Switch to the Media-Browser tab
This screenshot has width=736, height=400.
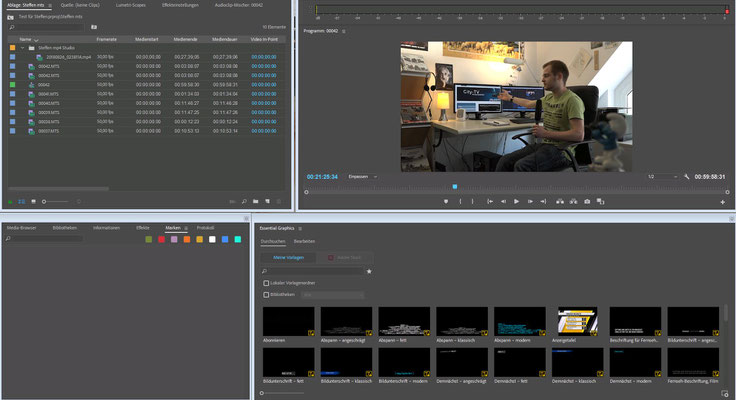pos(22,228)
